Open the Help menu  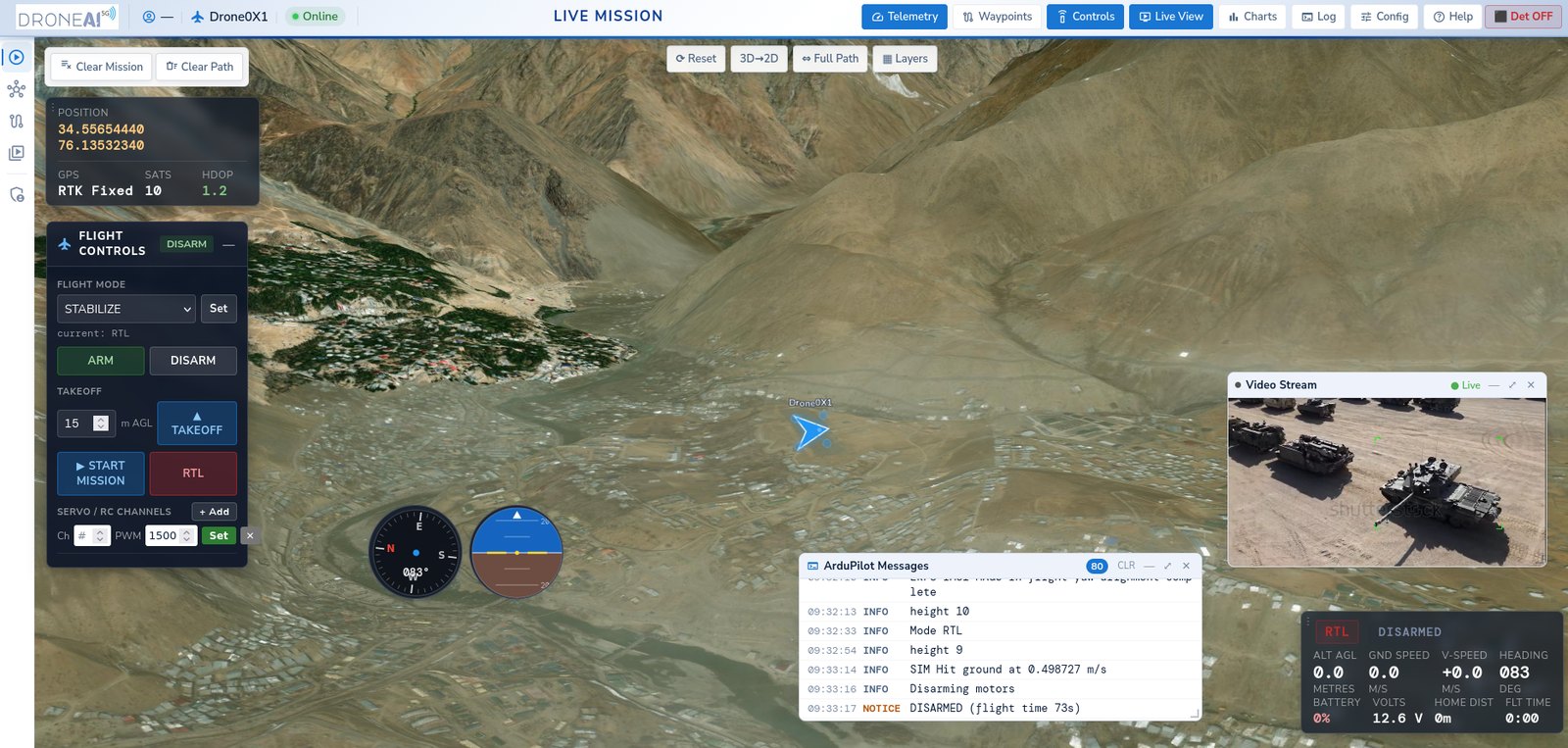(1452, 17)
